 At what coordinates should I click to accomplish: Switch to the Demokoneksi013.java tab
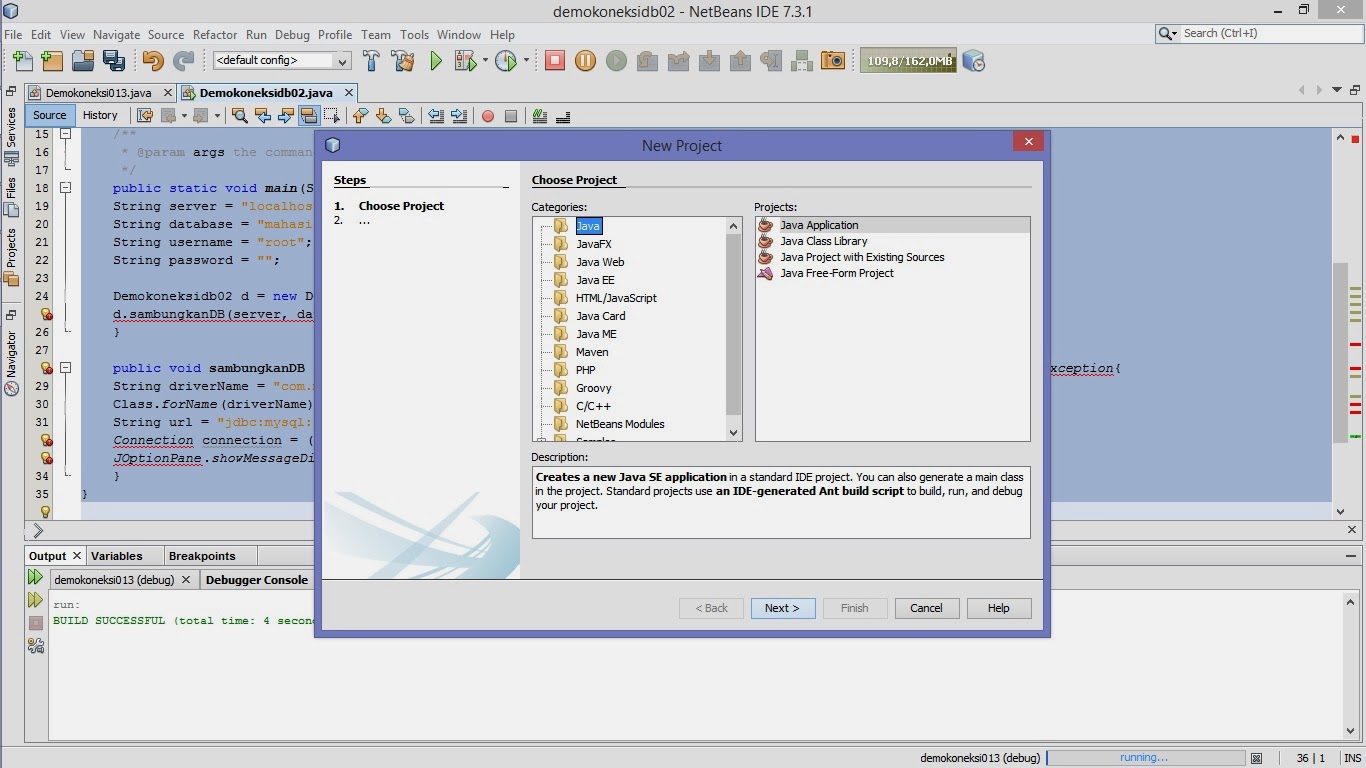click(x=98, y=93)
